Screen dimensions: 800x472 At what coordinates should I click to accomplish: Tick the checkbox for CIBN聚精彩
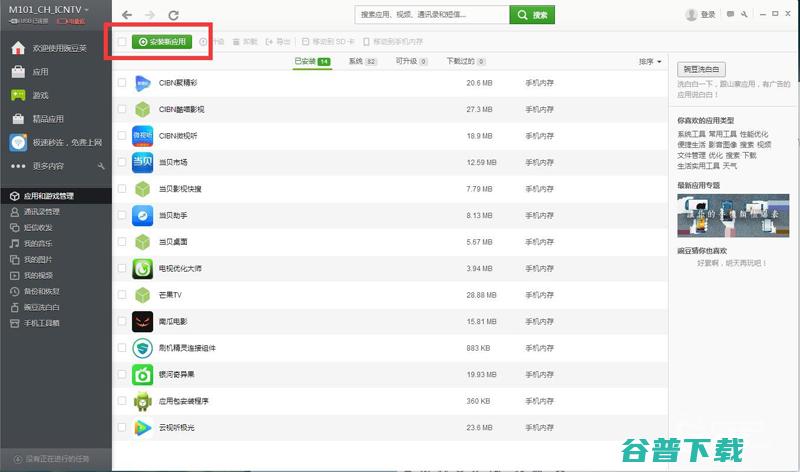click(121, 83)
